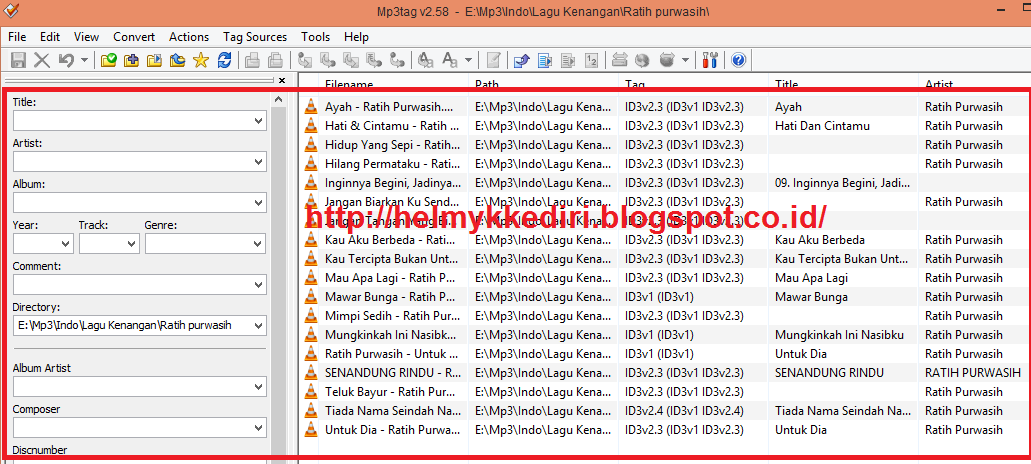Expand the Actions quick dropdown arrow
Screen dimensions: 1031x464
pyautogui.click(x=468, y=60)
